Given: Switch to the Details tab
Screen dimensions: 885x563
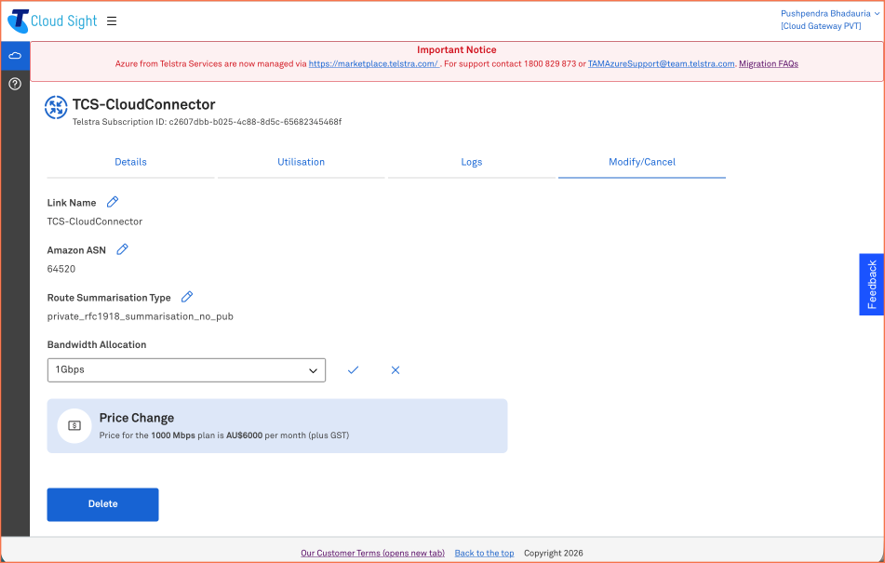Looking at the screenshot, I should [x=130, y=162].
